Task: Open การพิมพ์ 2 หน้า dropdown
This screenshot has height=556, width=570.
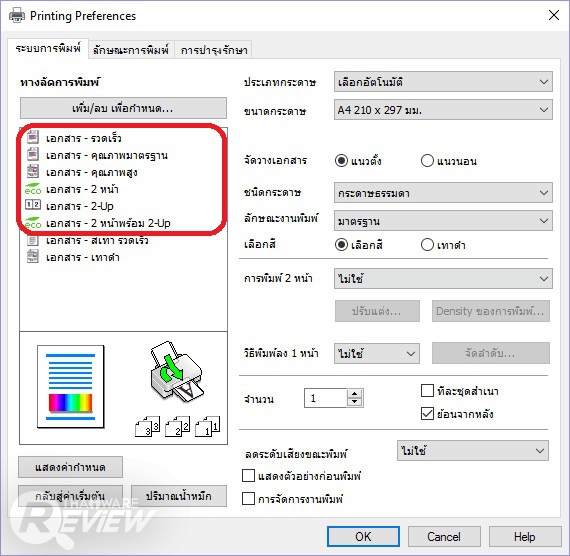Action: coord(443,279)
